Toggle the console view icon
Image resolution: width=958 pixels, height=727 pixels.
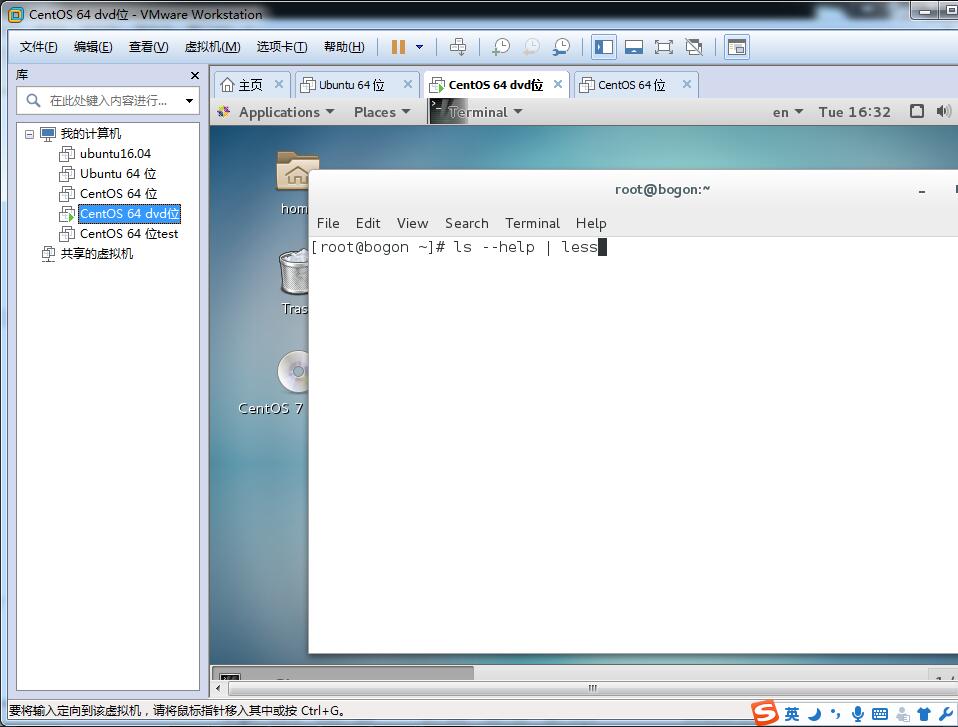tap(737, 47)
